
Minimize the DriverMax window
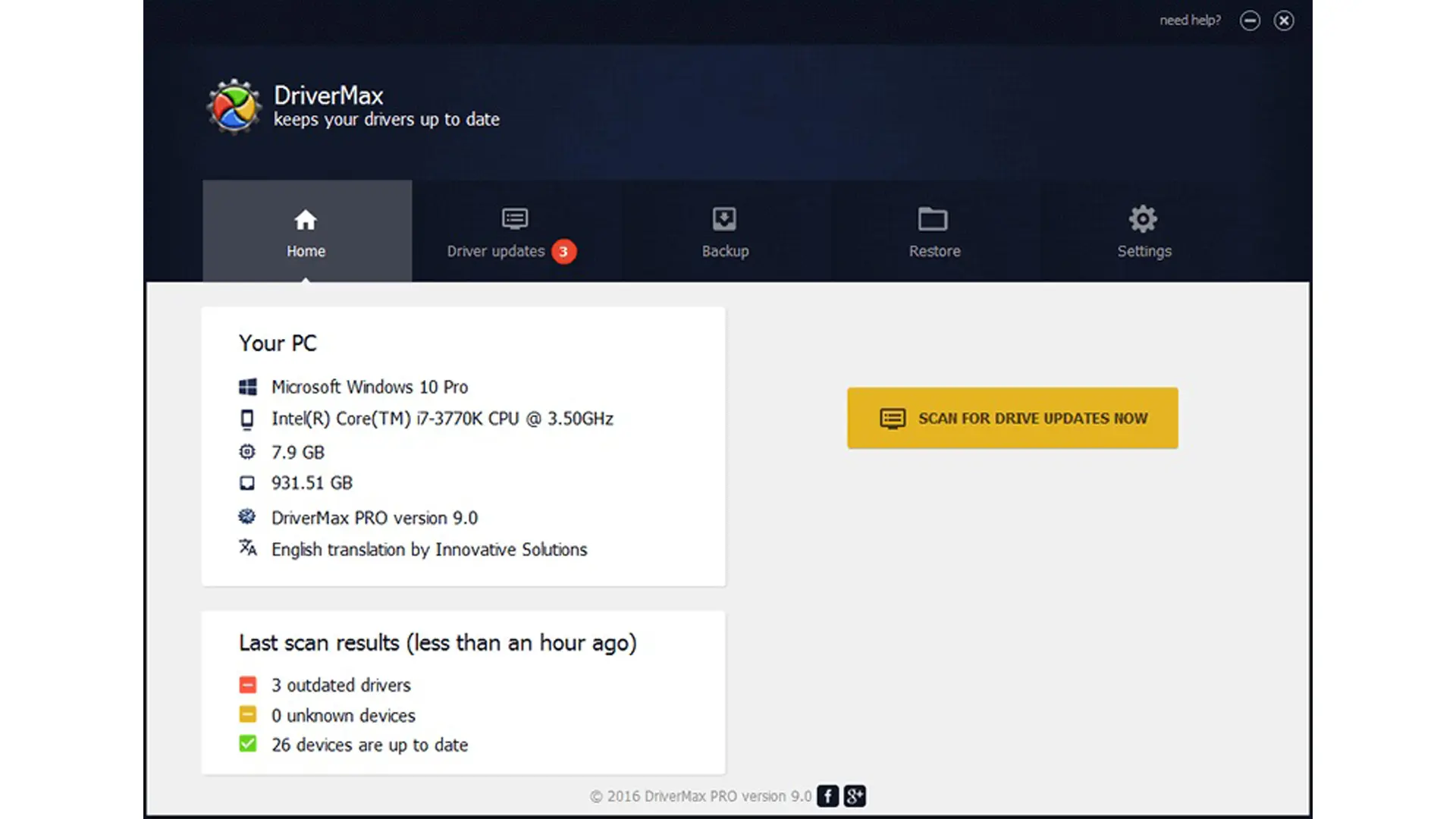pyautogui.click(x=1250, y=20)
